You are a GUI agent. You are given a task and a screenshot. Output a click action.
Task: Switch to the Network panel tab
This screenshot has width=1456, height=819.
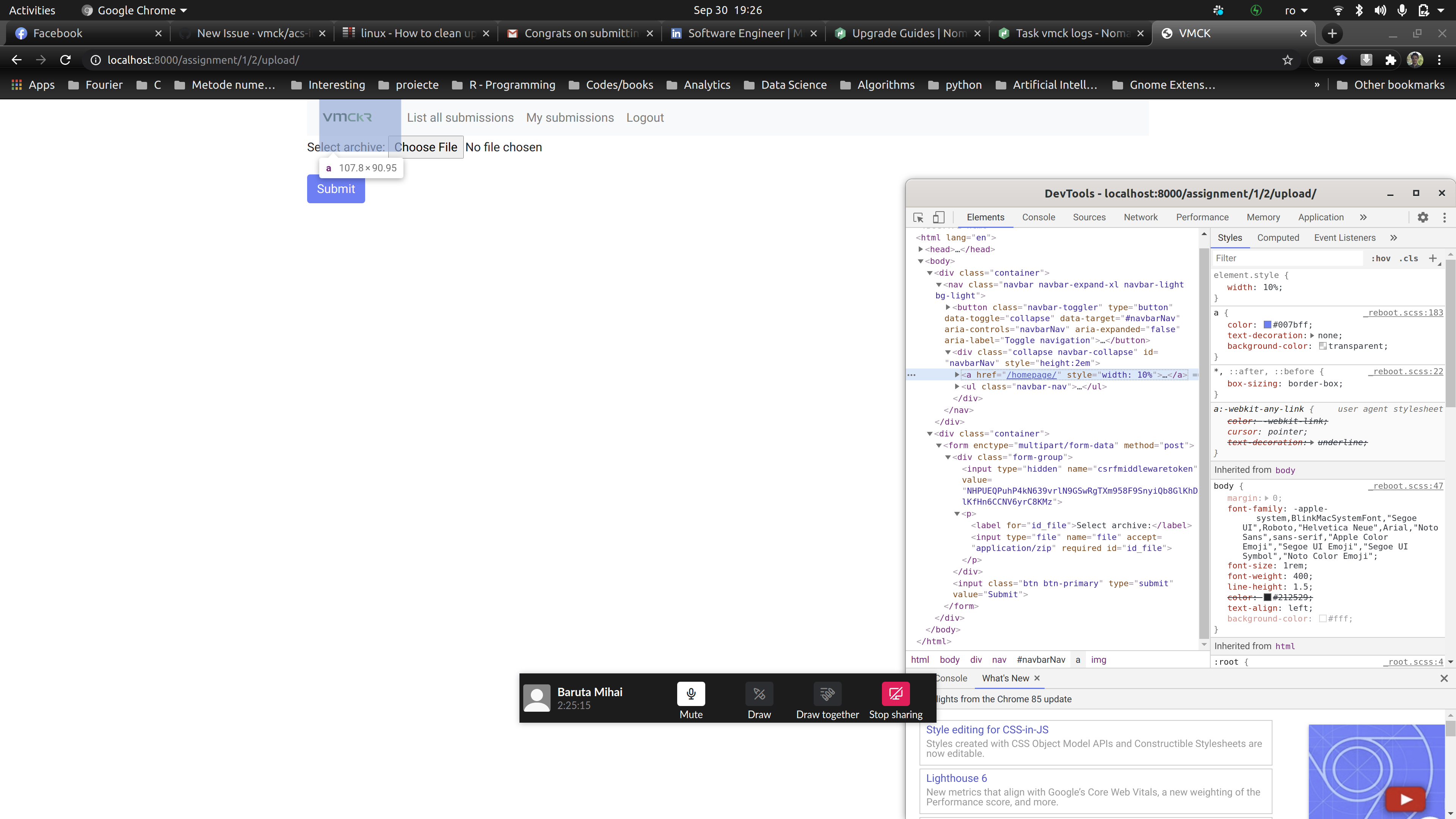click(x=1141, y=218)
